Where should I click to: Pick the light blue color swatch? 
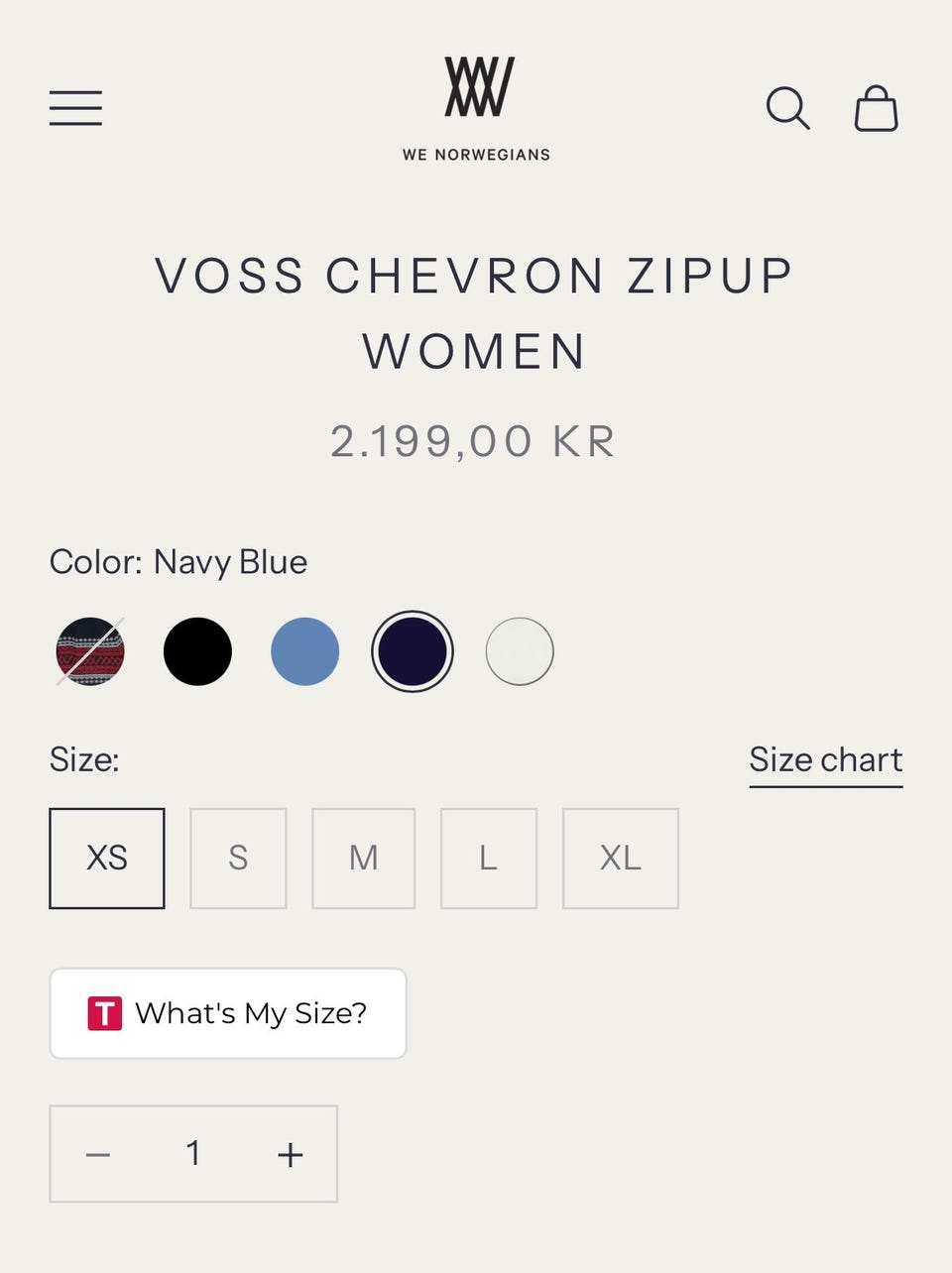[305, 651]
